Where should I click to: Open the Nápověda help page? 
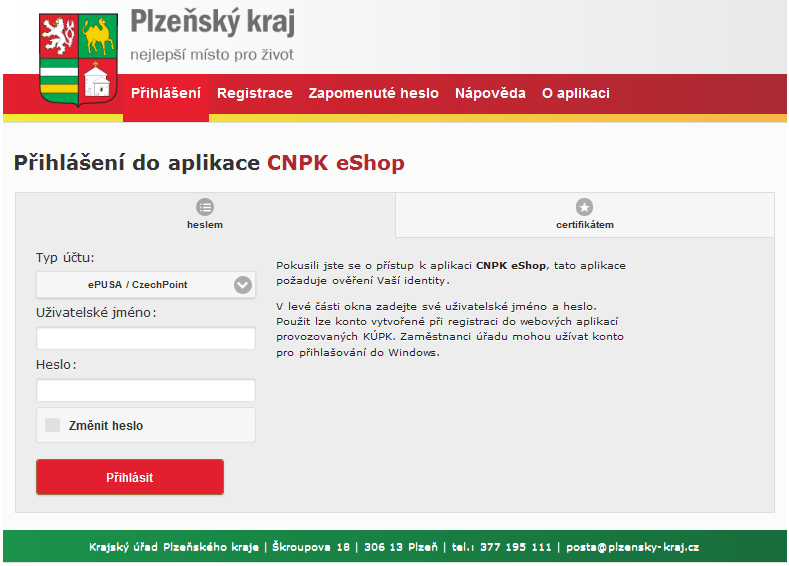click(x=490, y=93)
